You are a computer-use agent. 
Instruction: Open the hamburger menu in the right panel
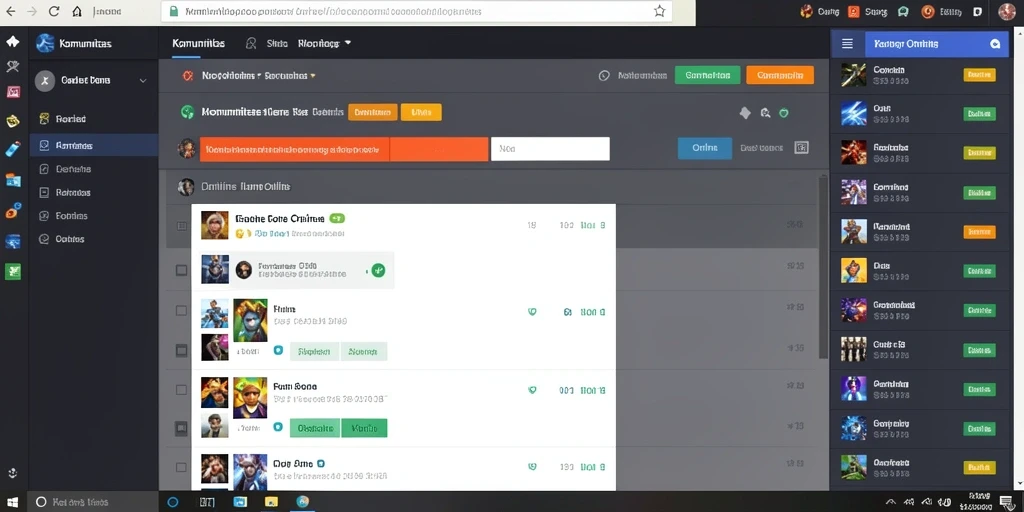(848, 44)
